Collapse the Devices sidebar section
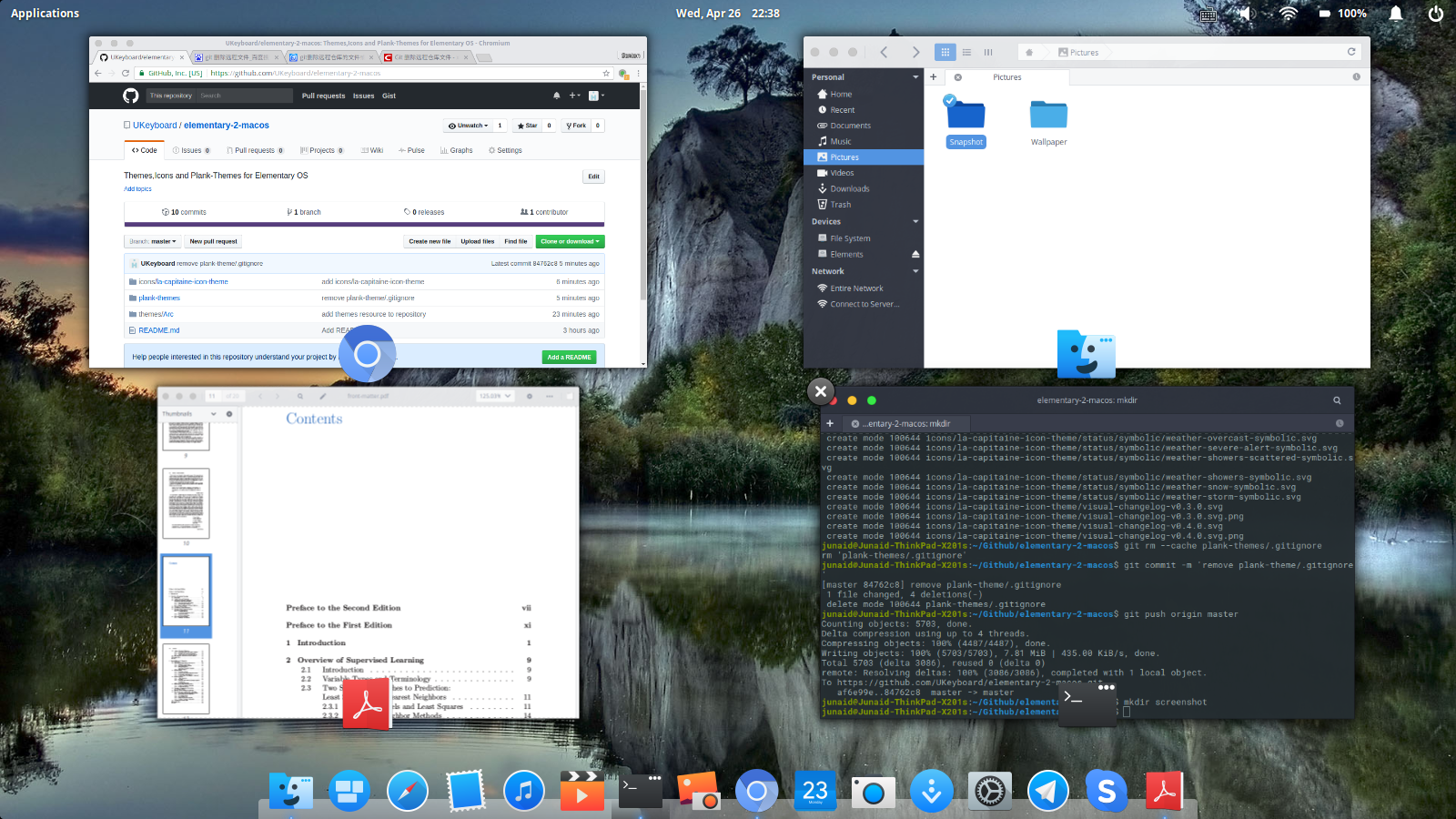 915,221
